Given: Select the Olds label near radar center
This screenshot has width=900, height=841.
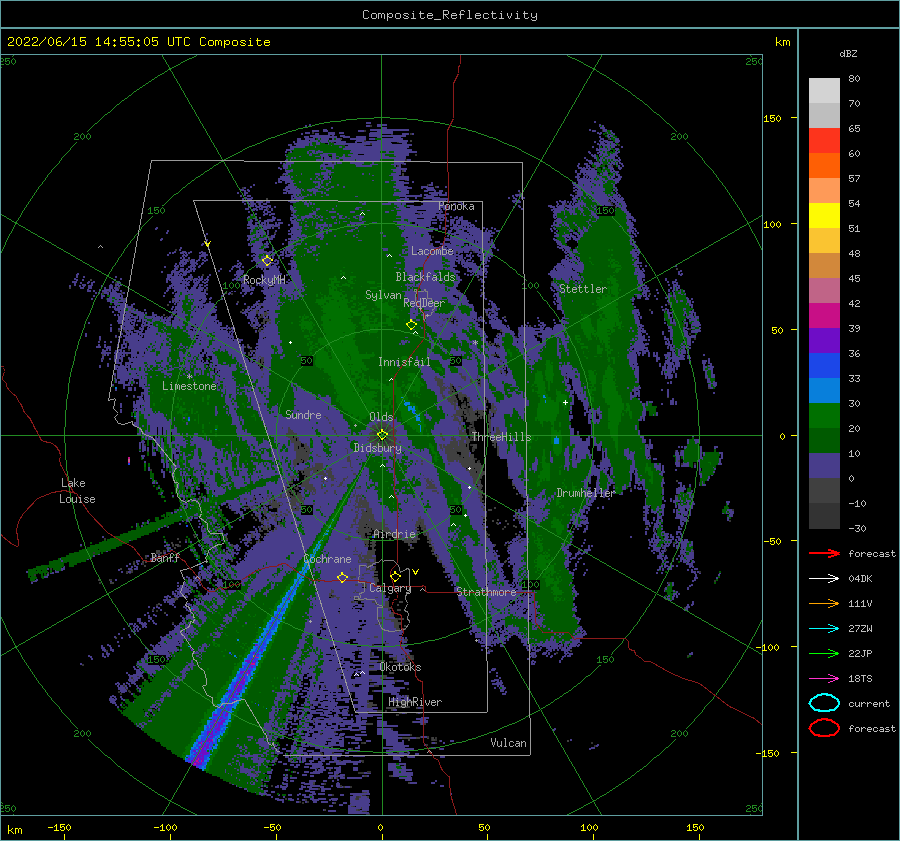Looking at the screenshot, I should point(381,417).
